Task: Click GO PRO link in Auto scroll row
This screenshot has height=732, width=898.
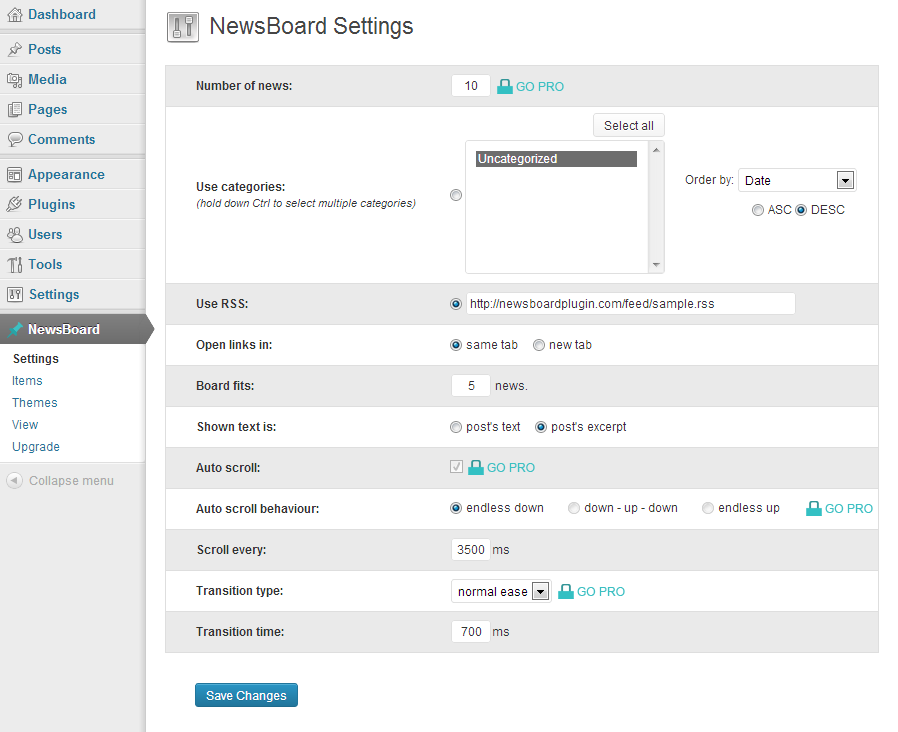Action: point(511,467)
